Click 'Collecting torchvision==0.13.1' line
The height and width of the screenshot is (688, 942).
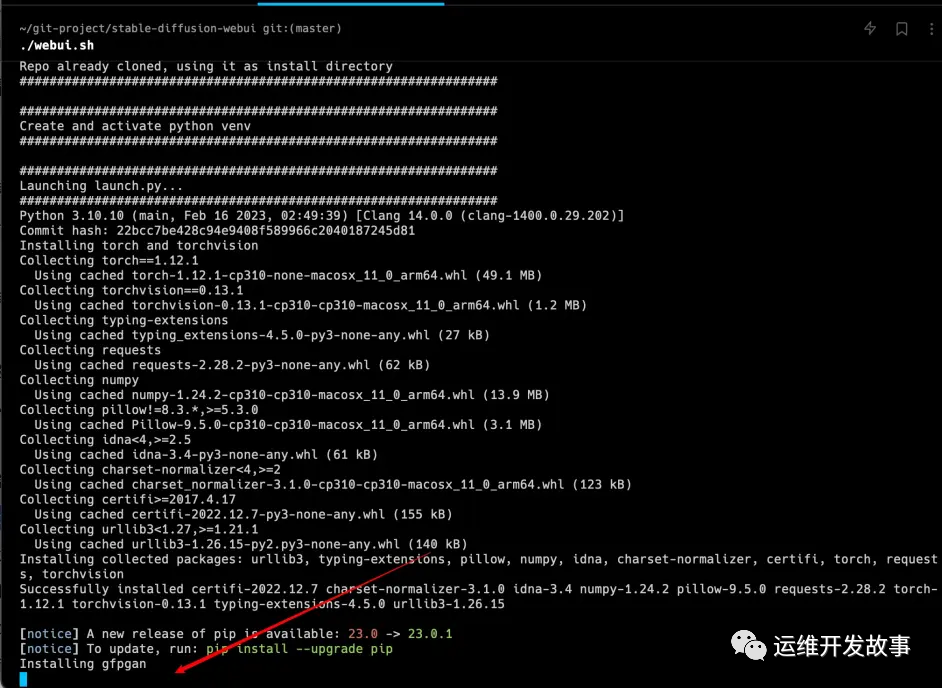click(131, 290)
